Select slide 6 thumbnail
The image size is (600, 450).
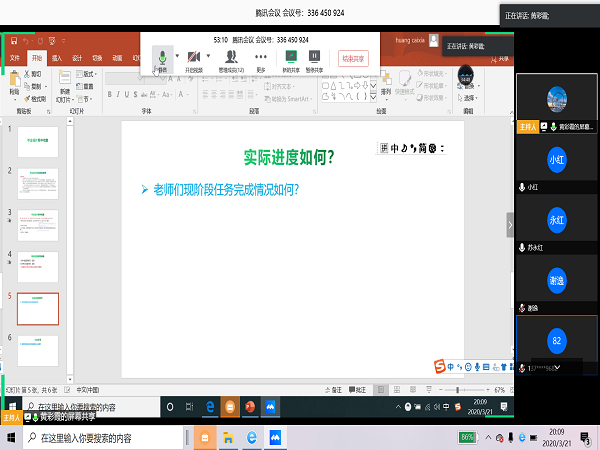coord(38,350)
